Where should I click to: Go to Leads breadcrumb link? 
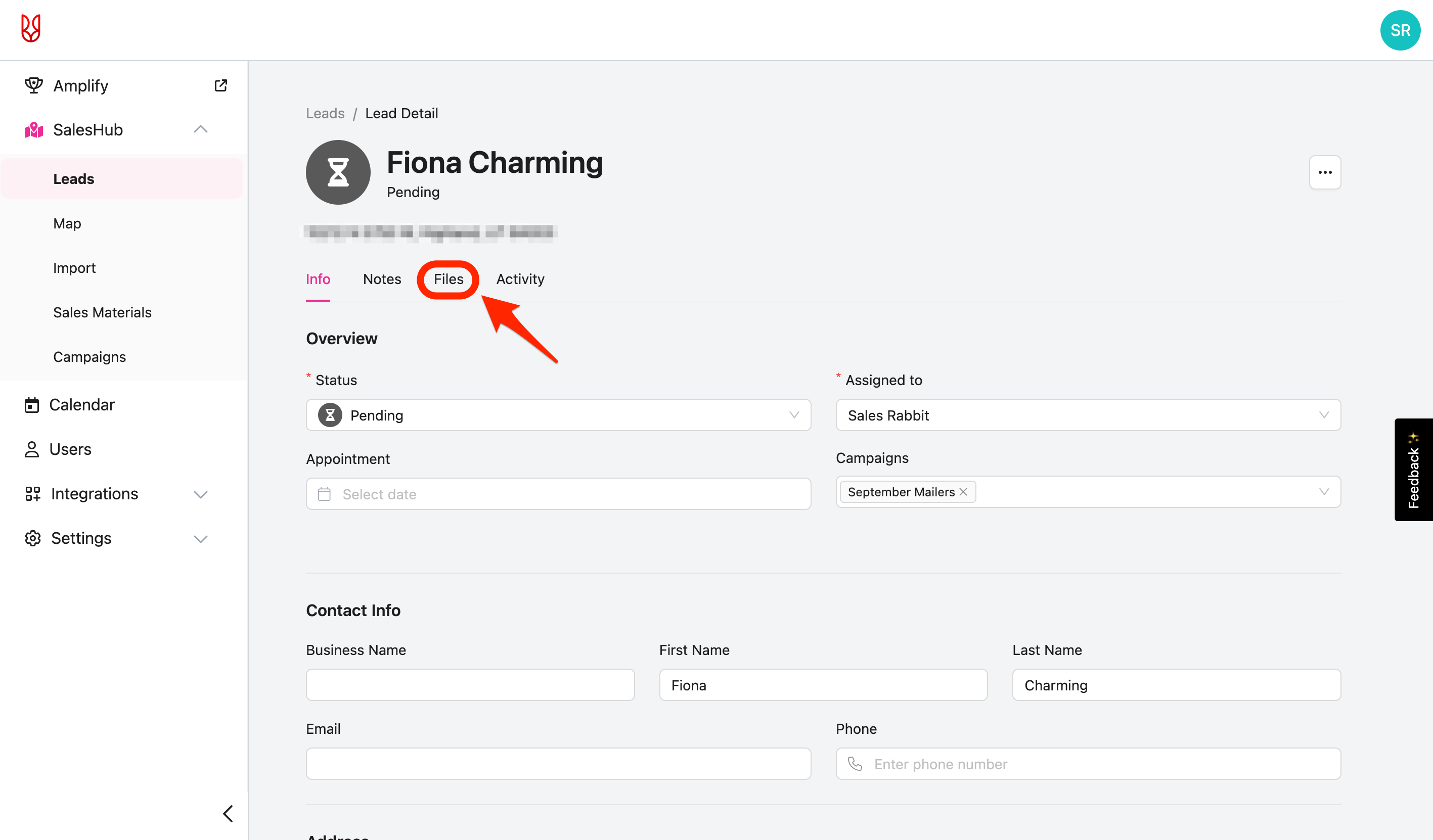pyautogui.click(x=325, y=113)
